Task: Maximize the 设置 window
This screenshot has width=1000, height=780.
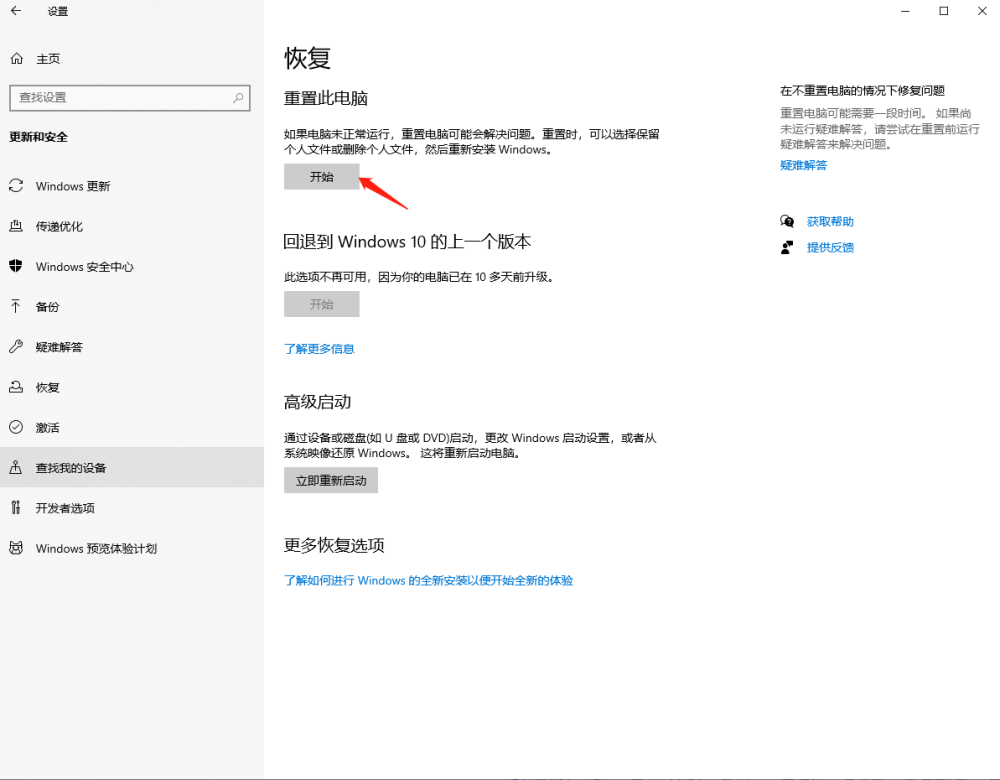Action: [944, 11]
